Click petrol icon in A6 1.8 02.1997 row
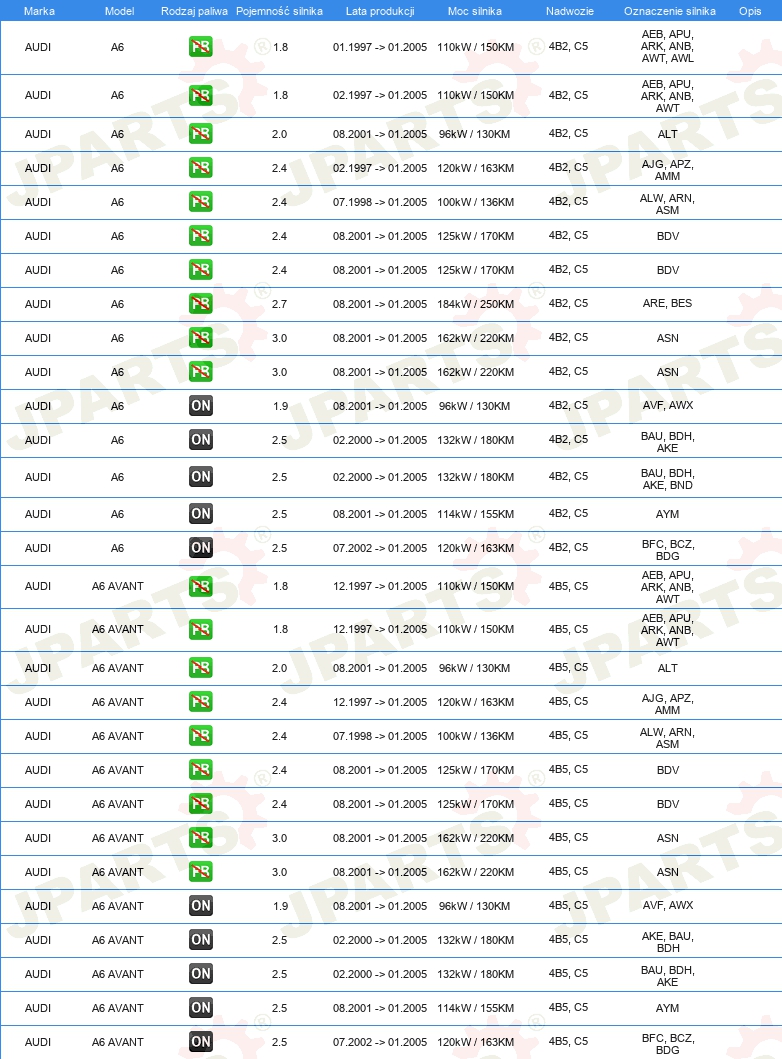Screen dimensions: 782x1059 (x=201, y=95)
